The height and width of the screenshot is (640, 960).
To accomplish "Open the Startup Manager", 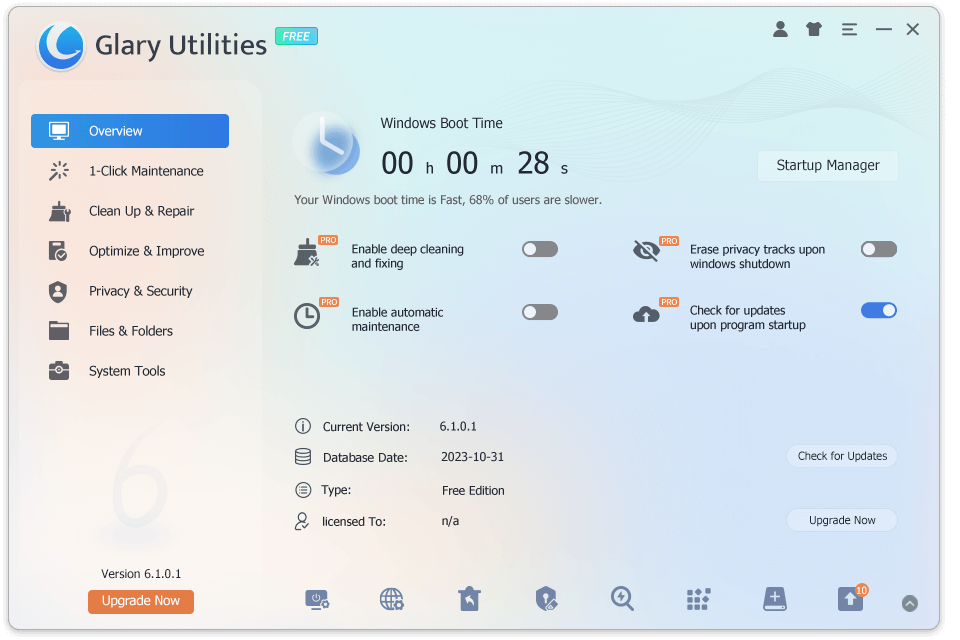I will [x=827, y=165].
